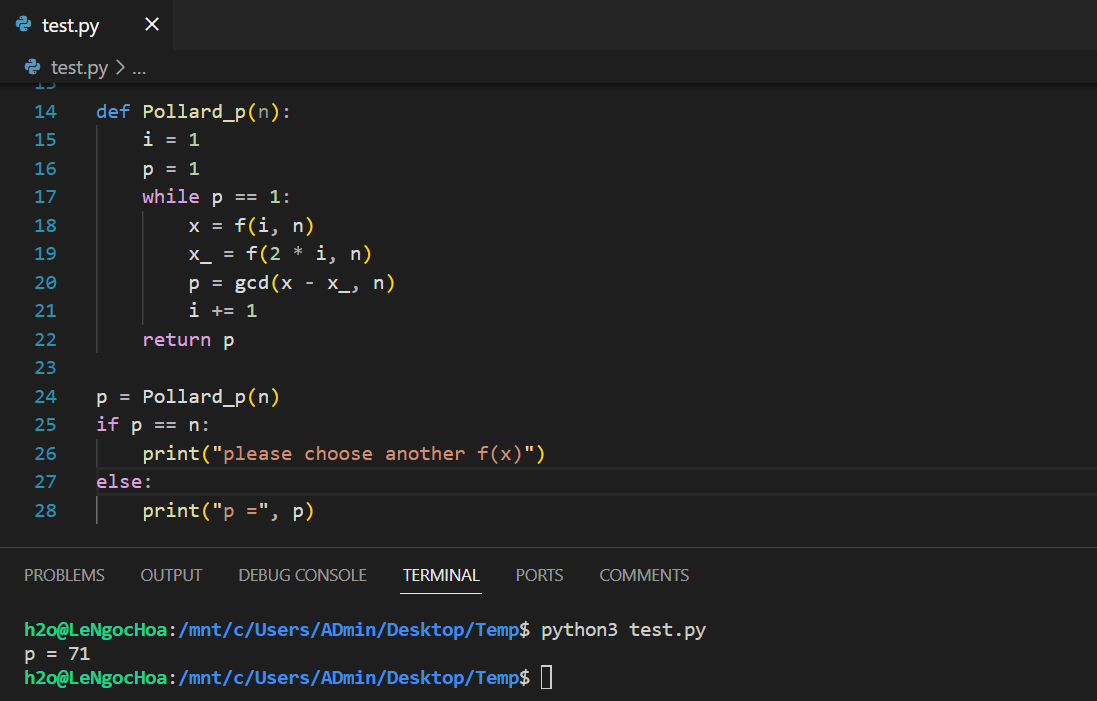The height and width of the screenshot is (701, 1097).
Task: Click the breadcrumb chevron after test.py
Action: [120, 68]
